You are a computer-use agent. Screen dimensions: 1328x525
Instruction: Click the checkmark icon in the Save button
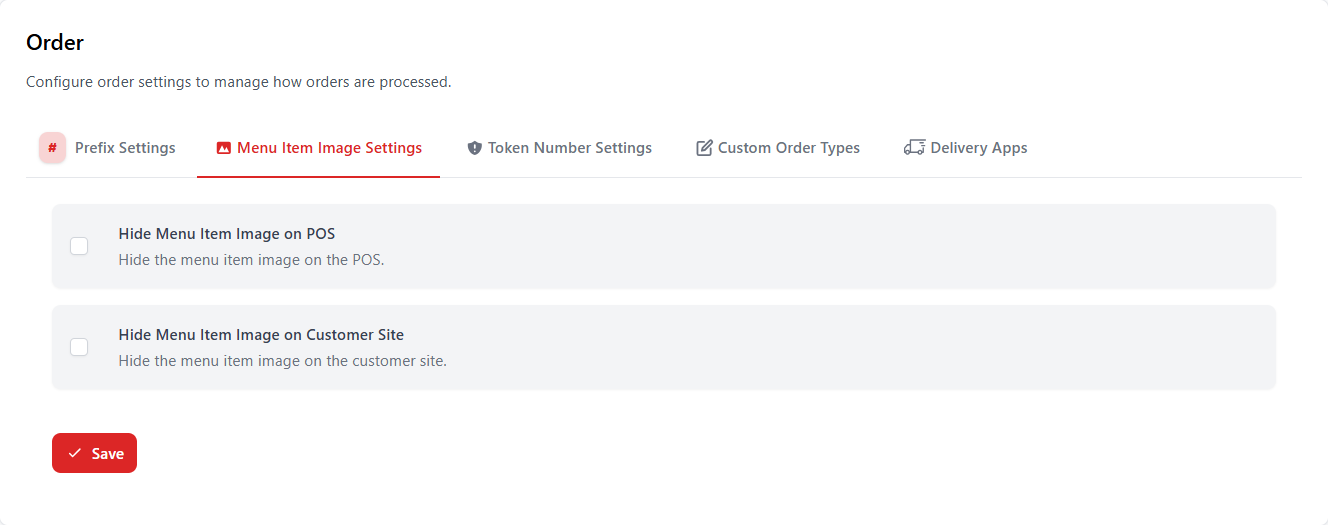(75, 453)
